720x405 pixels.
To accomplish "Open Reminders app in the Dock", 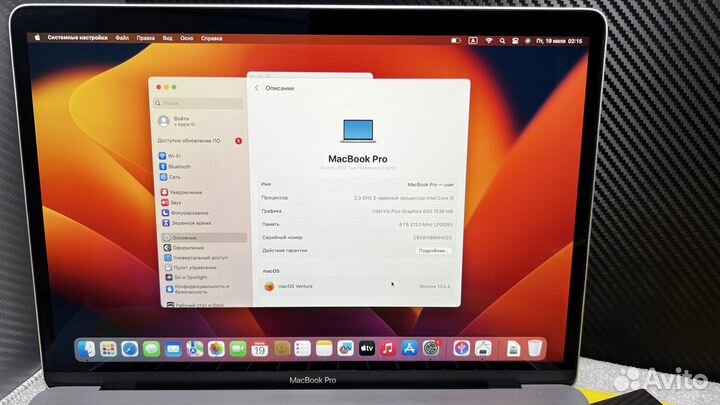I will (x=303, y=349).
